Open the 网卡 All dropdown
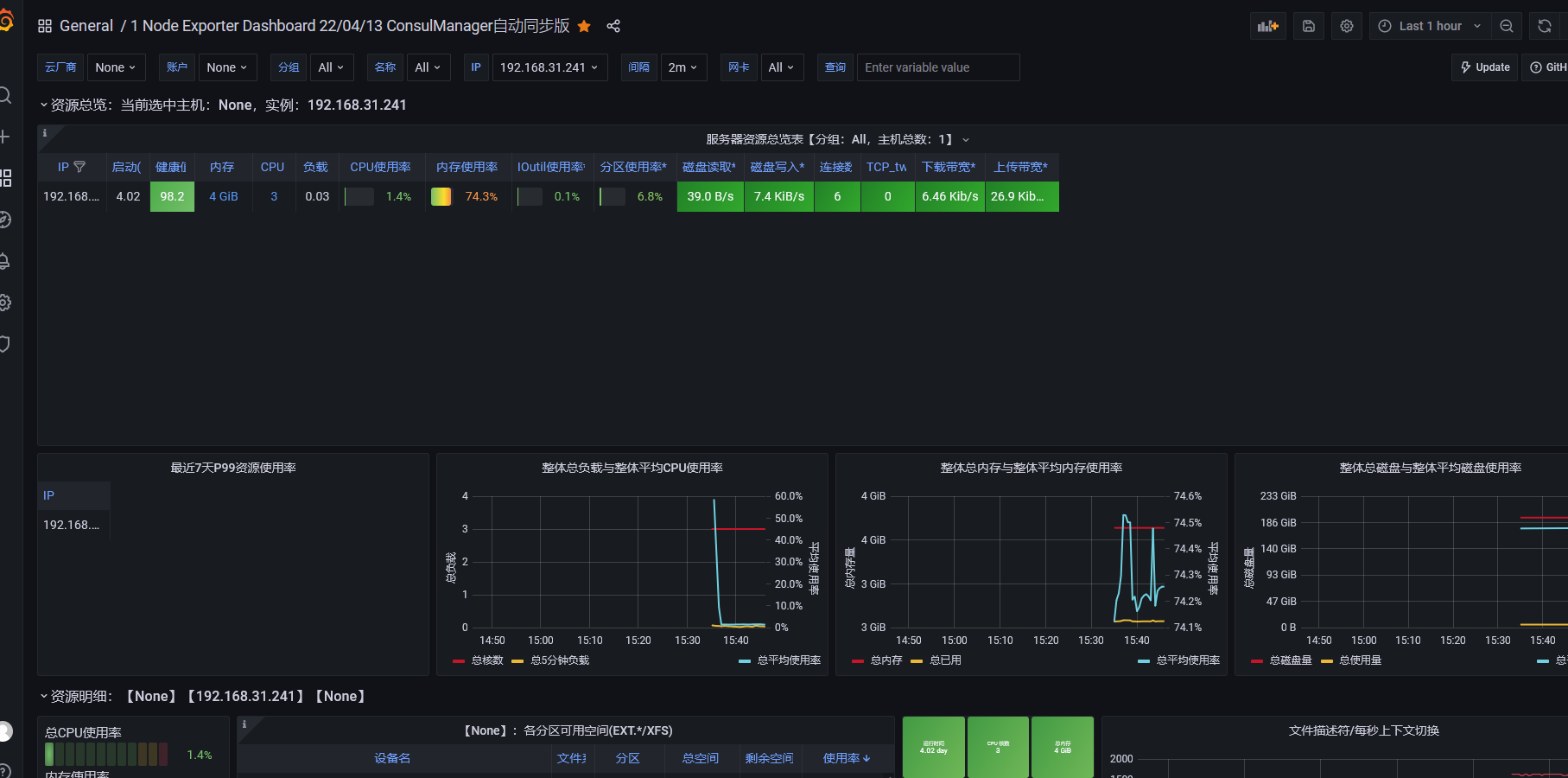This screenshot has width=1568, height=778. (x=782, y=67)
